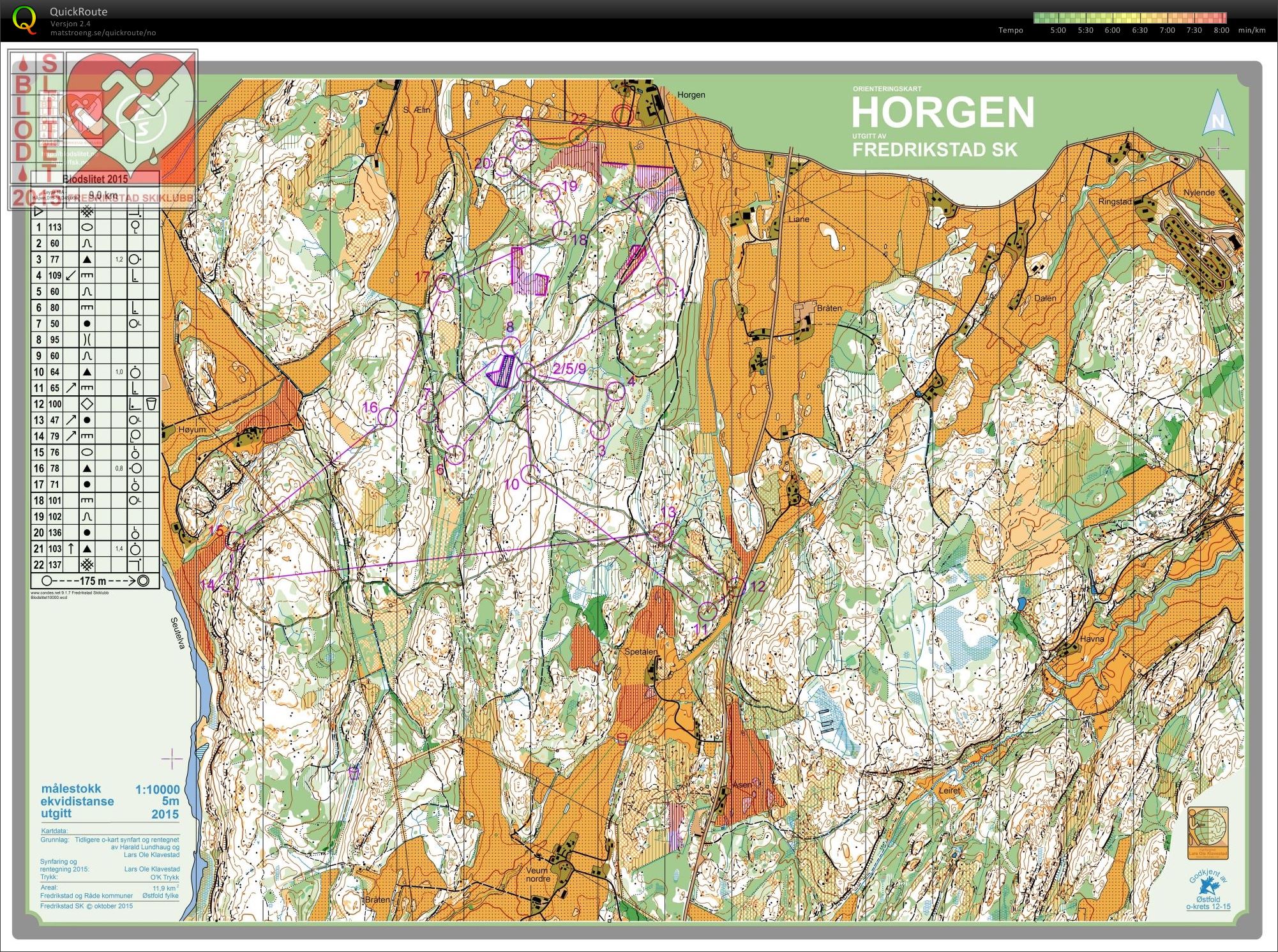Click control circle 22 on the map
The height and width of the screenshot is (952, 1278).
(578, 137)
